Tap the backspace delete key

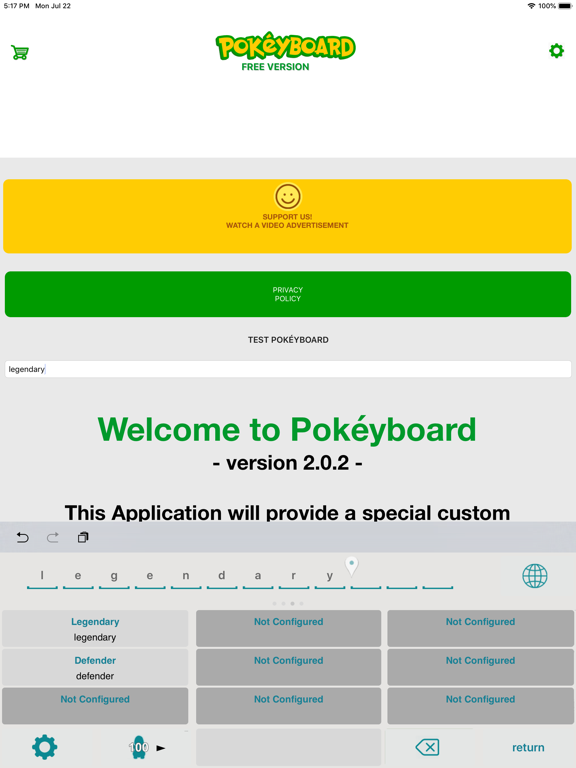click(427, 747)
